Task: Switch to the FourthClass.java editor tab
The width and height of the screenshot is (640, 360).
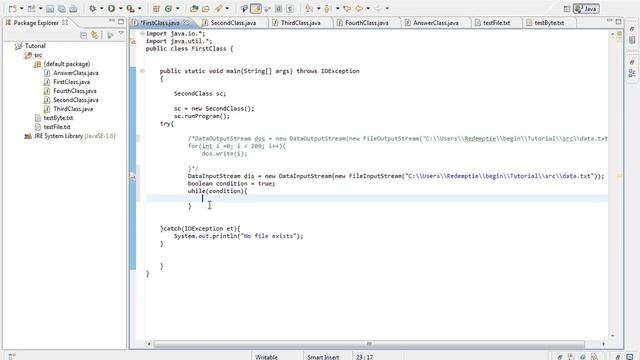Action: coord(367,23)
